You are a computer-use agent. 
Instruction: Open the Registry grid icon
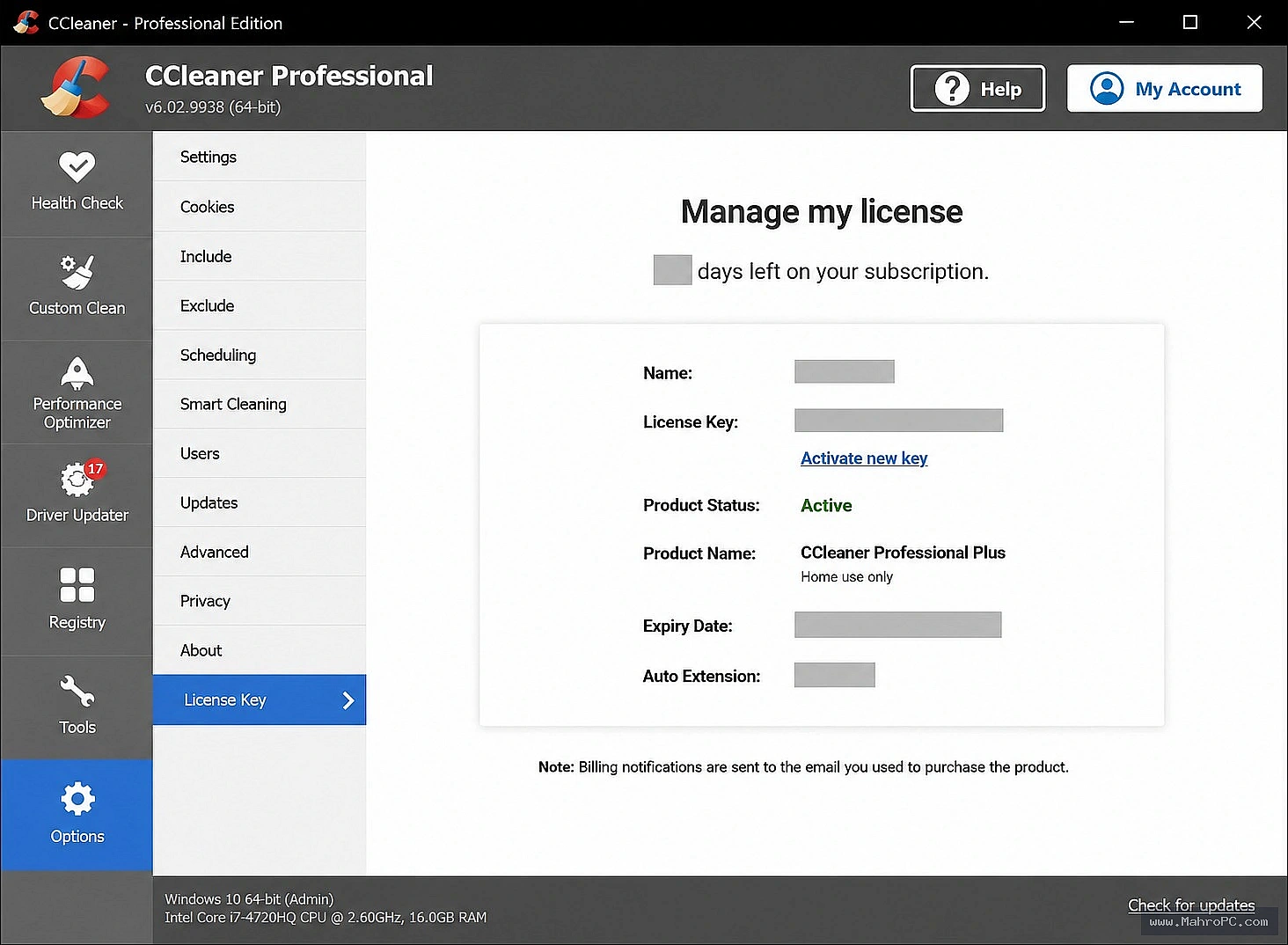(77, 584)
